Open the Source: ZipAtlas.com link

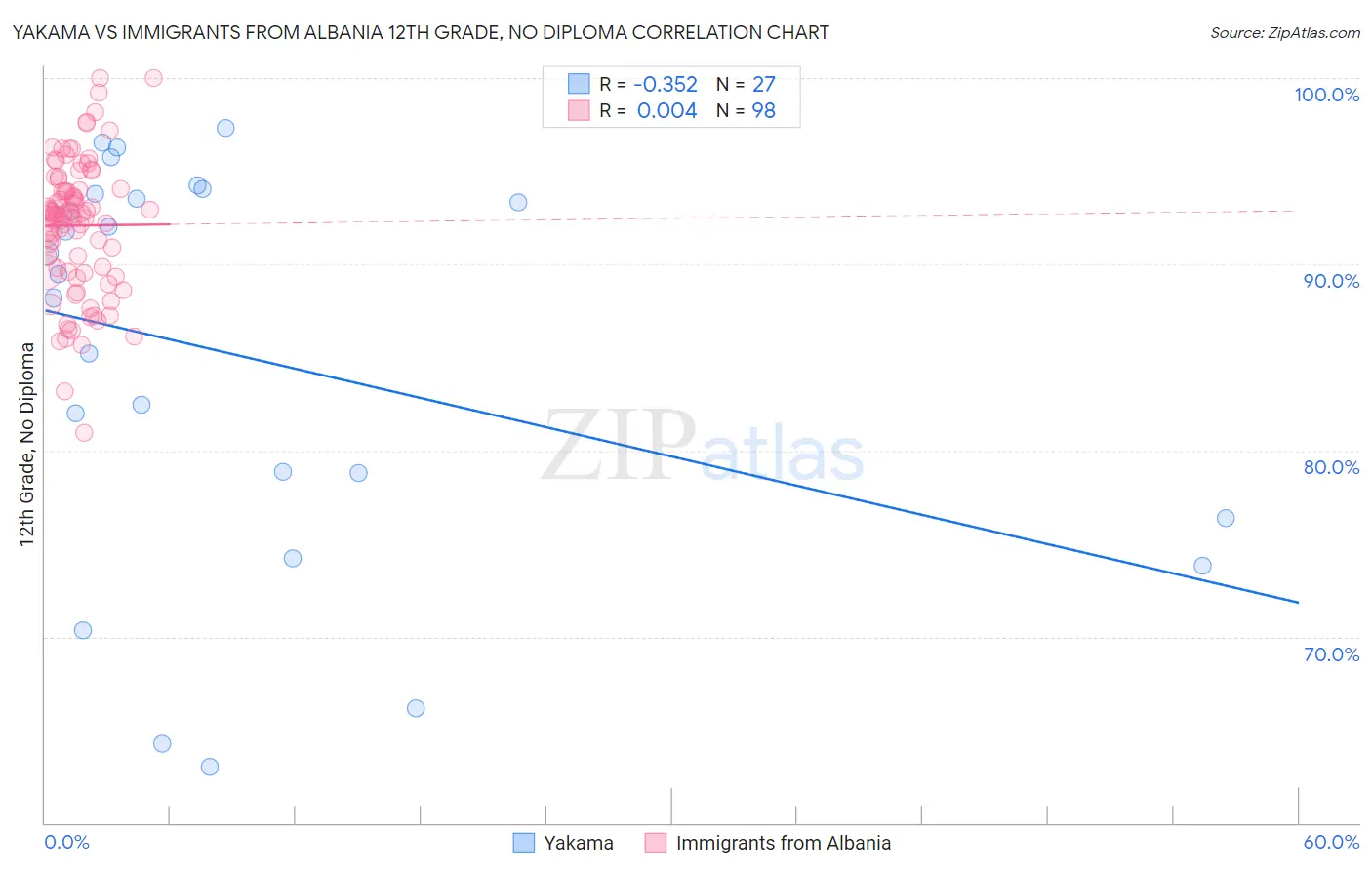[1285, 32]
